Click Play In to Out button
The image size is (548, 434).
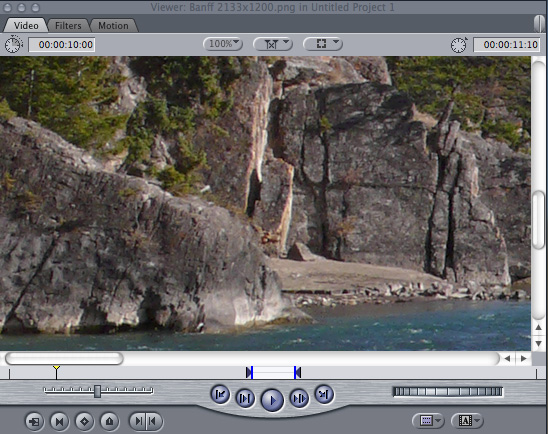point(245,398)
